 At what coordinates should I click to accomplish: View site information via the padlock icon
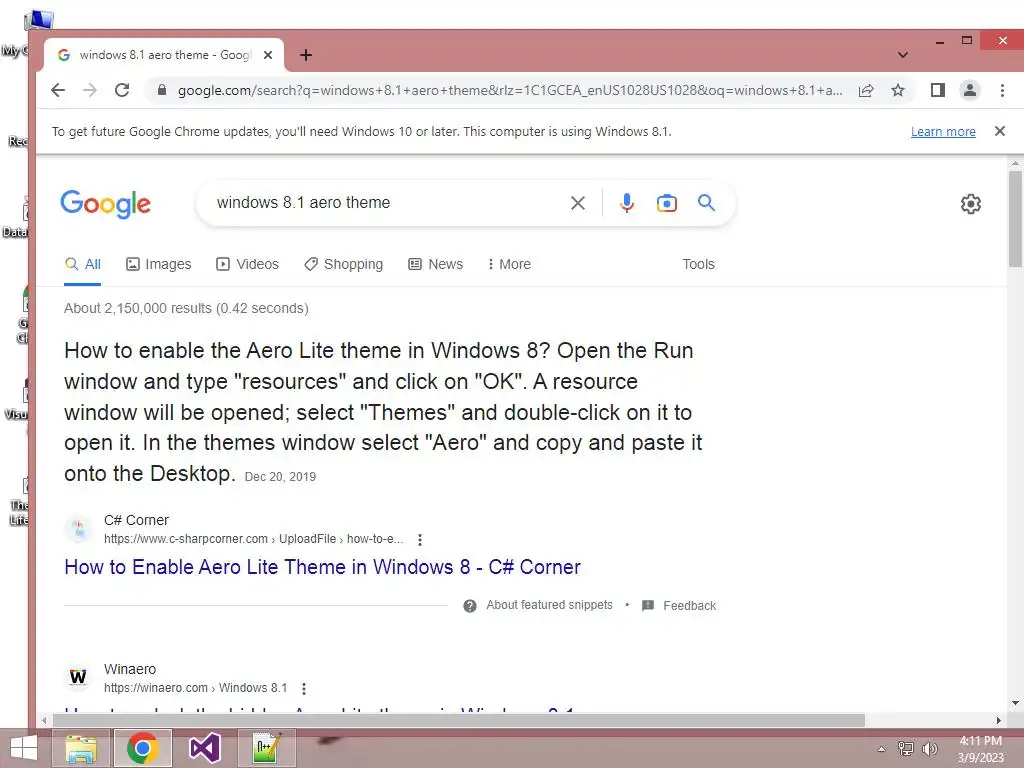(x=162, y=90)
